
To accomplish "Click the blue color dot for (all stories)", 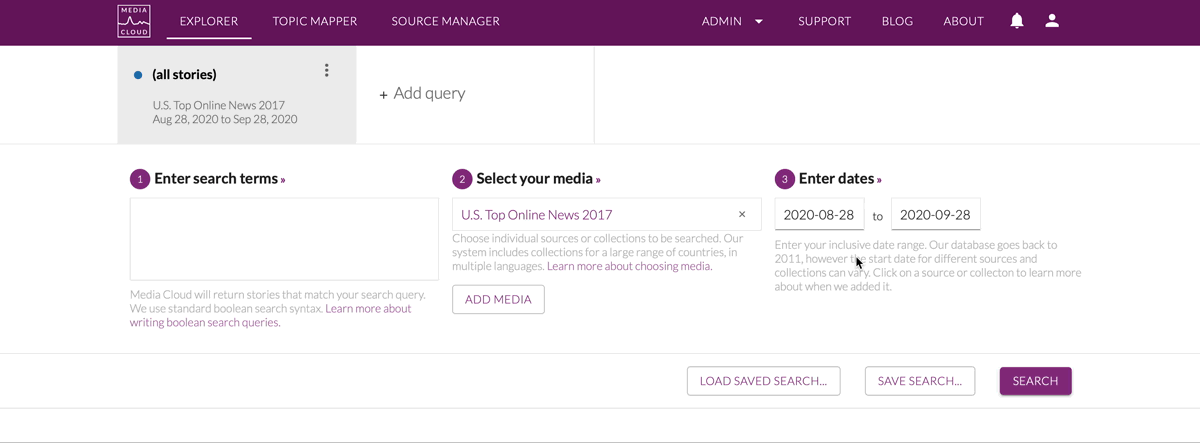I will click(x=138, y=75).
